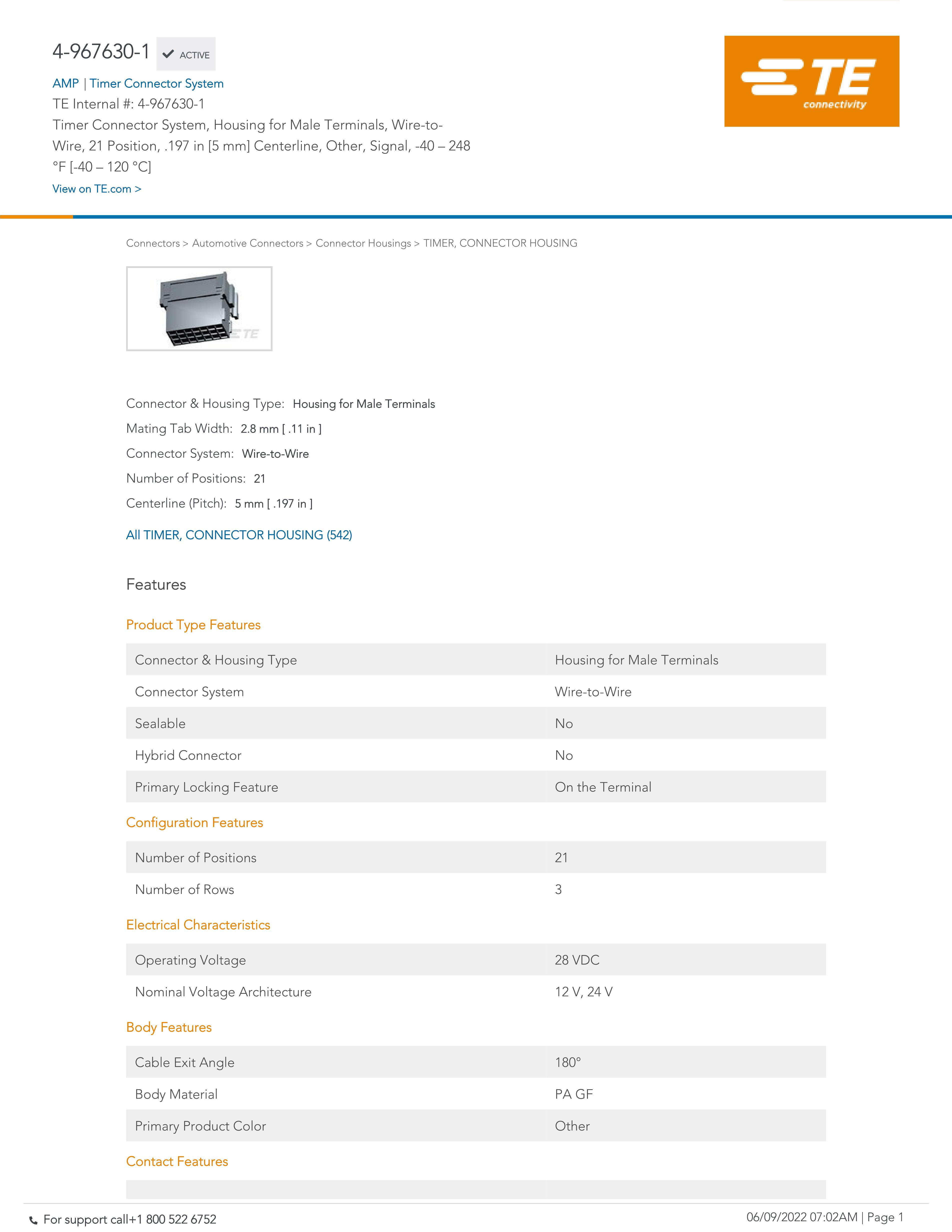Viewport: 952px width, 1232px height.
Task: Click the Contact Features section heading
Action: (176, 1161)
